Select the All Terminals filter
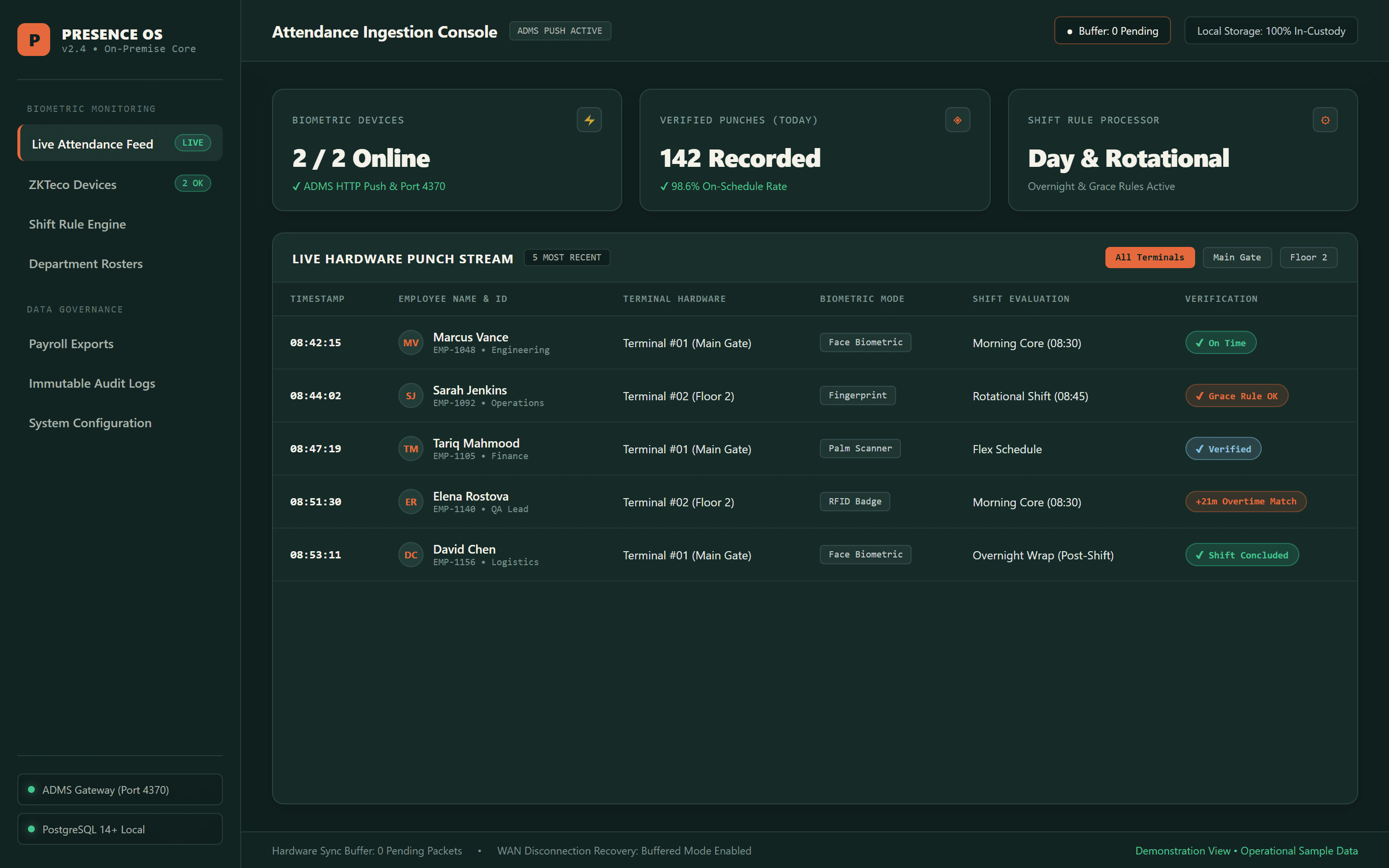Image resolution: width=1389 pixels, height=868 pixels. [x=1150, y=257]
